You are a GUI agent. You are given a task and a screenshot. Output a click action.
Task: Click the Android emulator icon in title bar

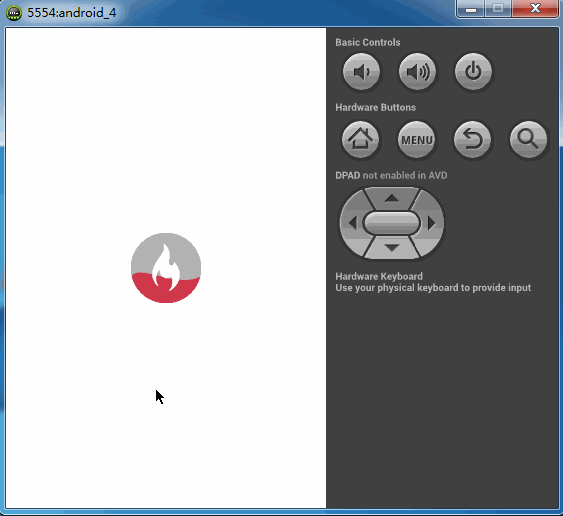(14, 13)
